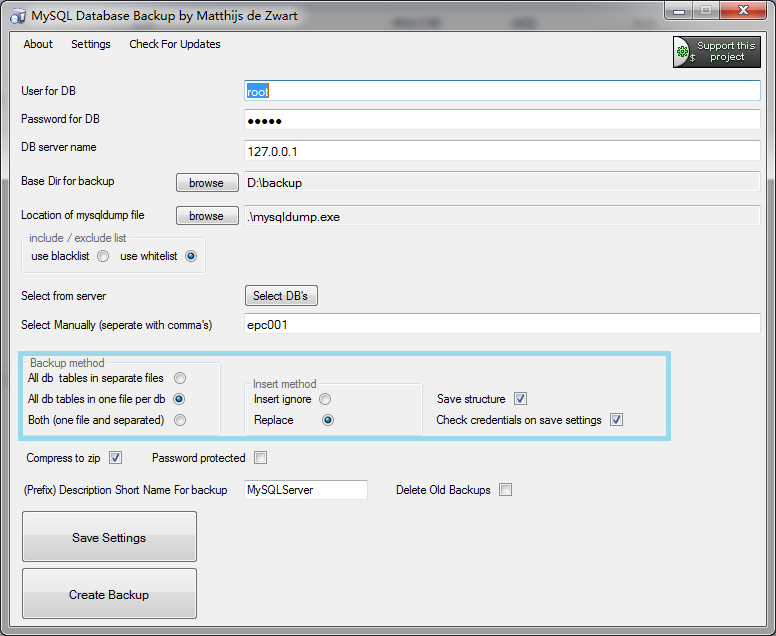The width and height of the screenshot is (776, 636).
Task: Select Replace insert method
Action: coord(328,420)
